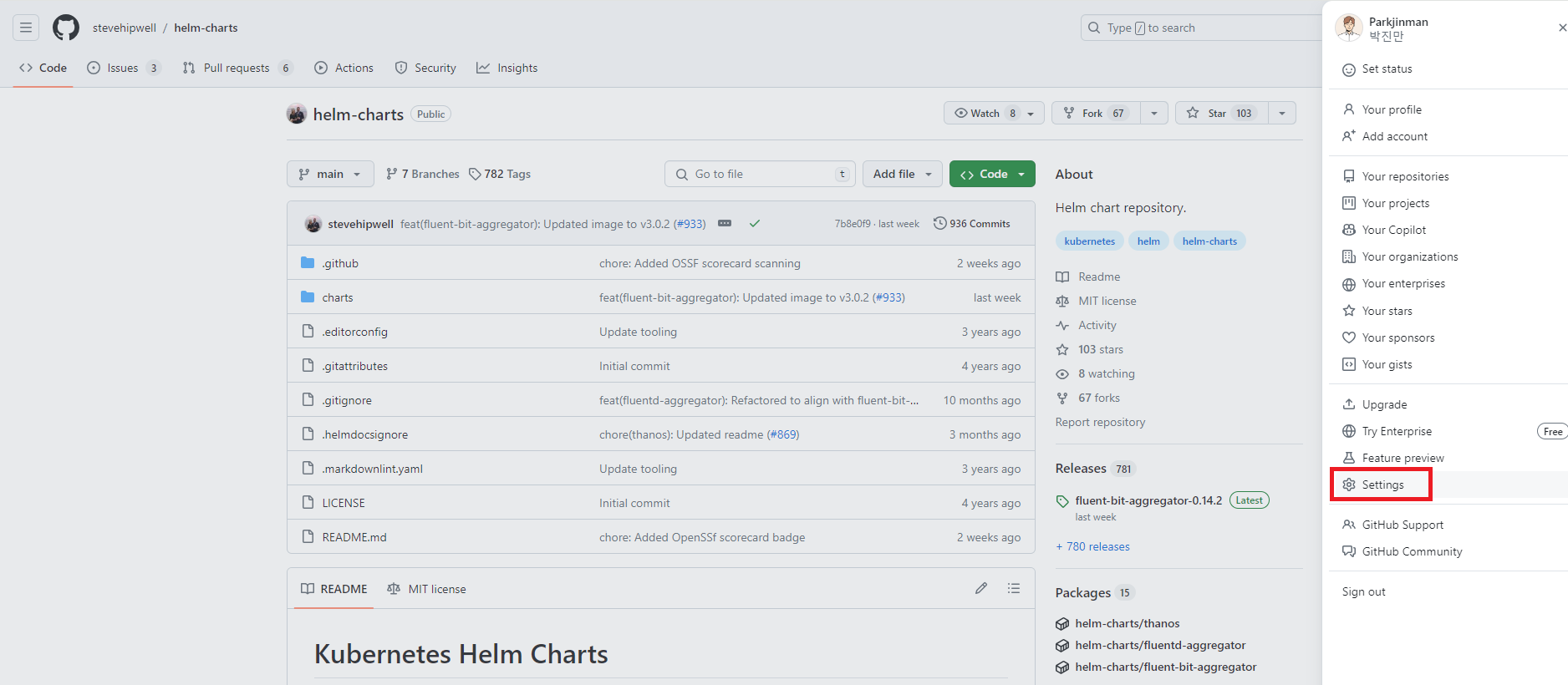This screenshot has width=1568, height=685.
Task: Select the Code tab
Action: point(43,68)
